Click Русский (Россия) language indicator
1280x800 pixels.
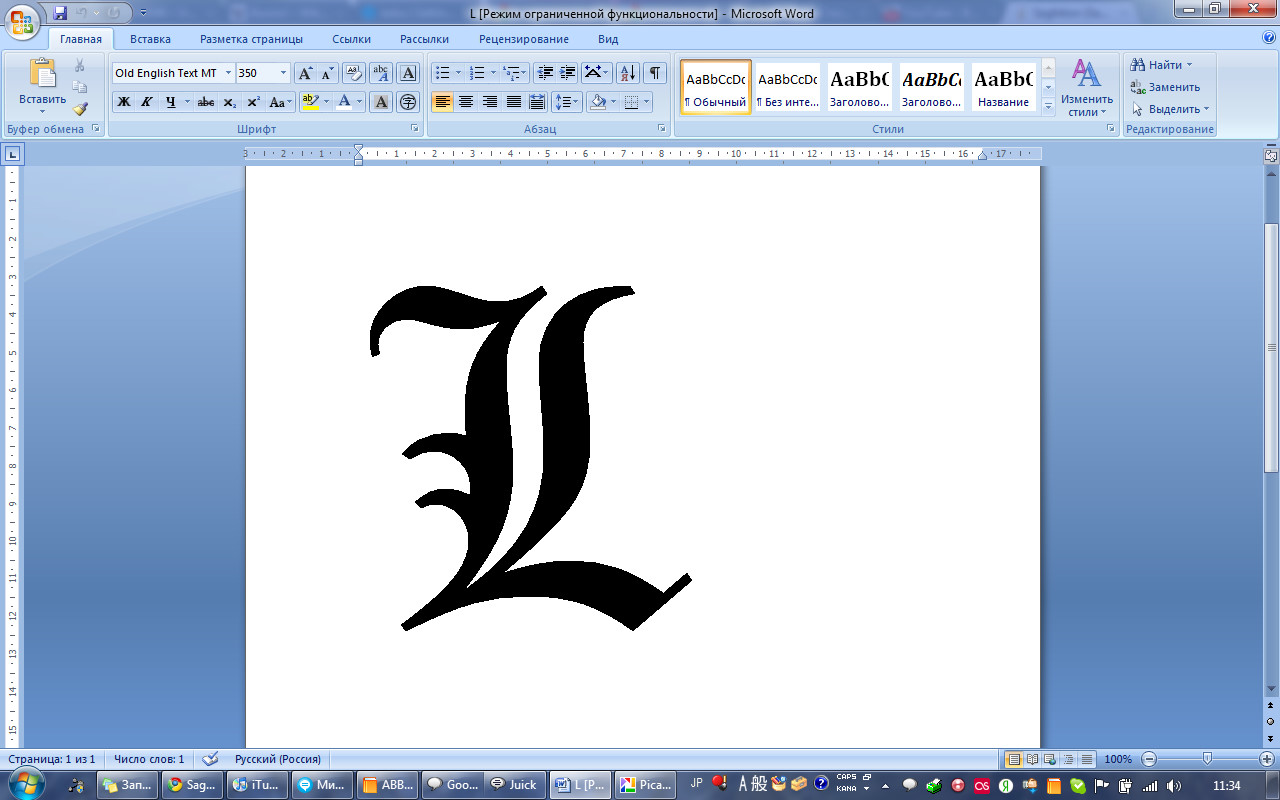tap(277, 759)
